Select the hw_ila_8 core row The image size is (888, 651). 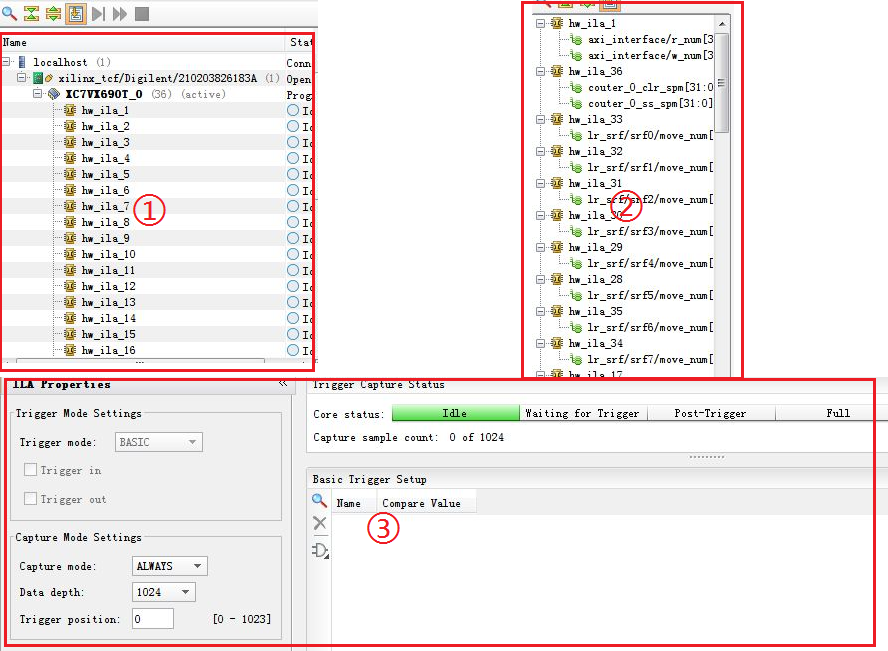tap(105, 222)
